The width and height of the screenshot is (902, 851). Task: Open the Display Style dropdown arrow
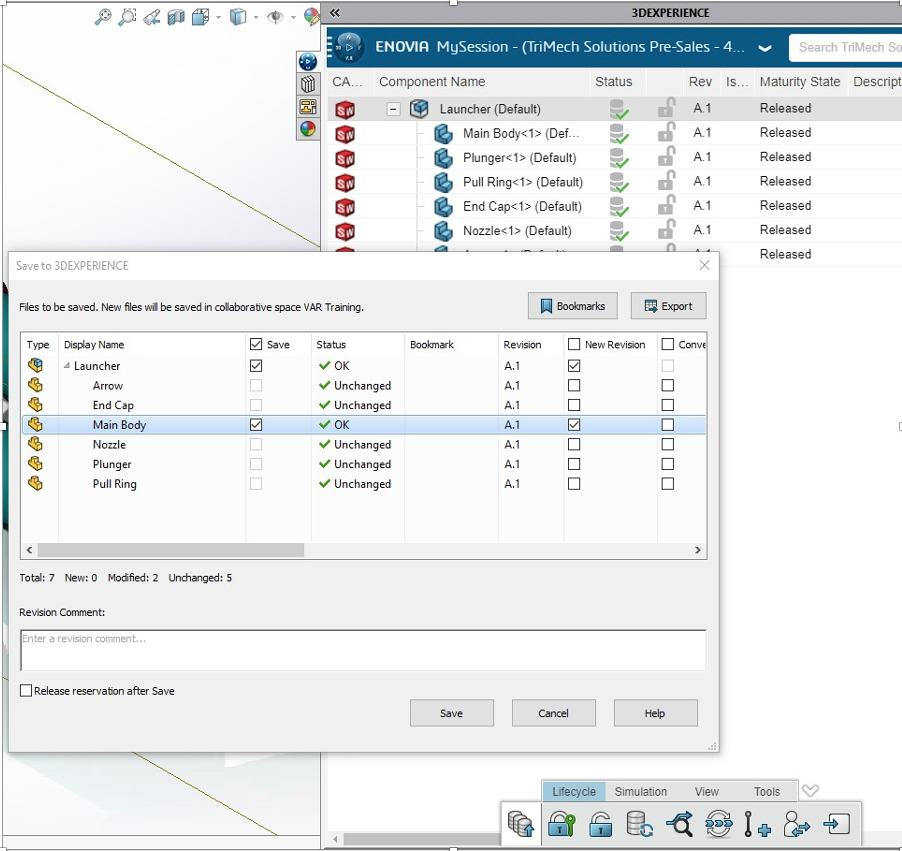tap(256, 18)
